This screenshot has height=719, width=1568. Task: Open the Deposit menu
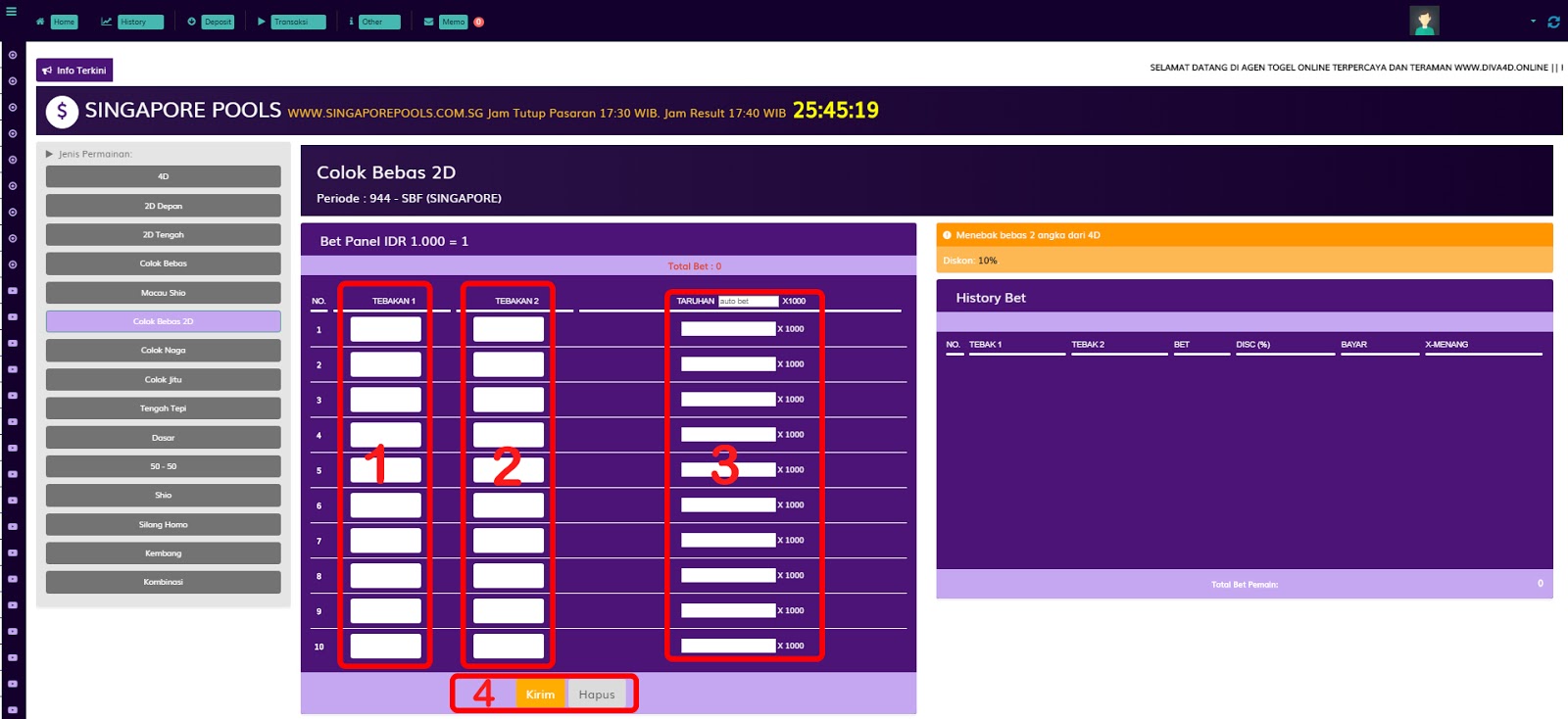coord(218,22)
